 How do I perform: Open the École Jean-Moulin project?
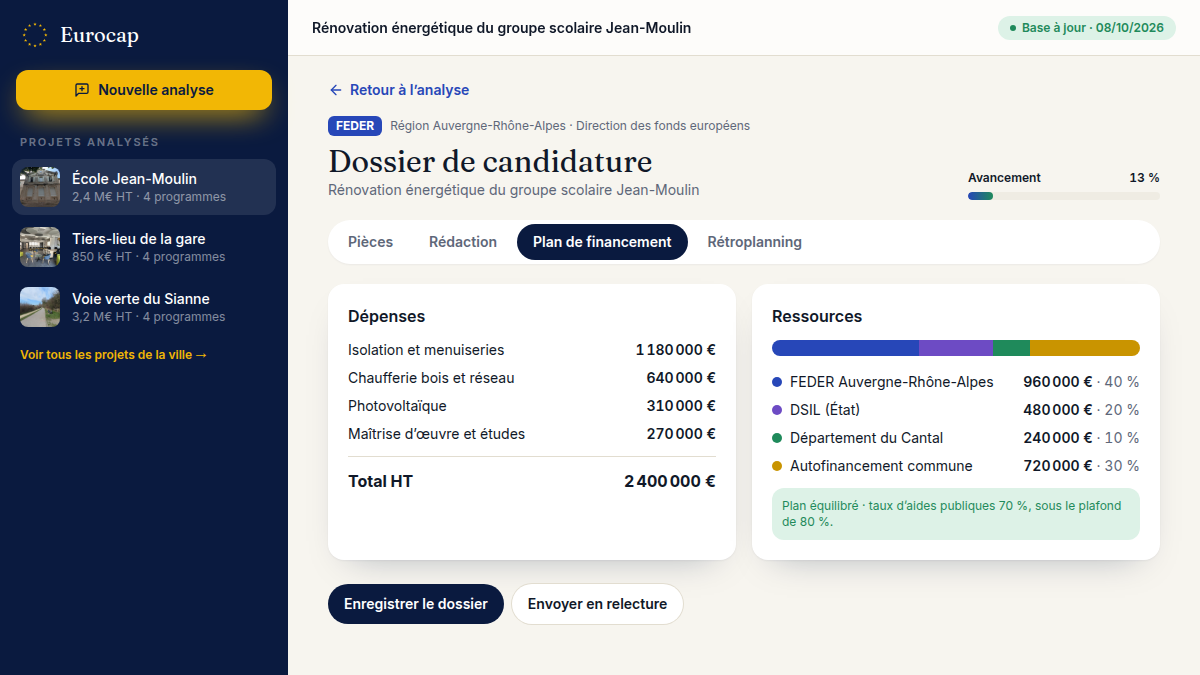(x=144, y=187)
